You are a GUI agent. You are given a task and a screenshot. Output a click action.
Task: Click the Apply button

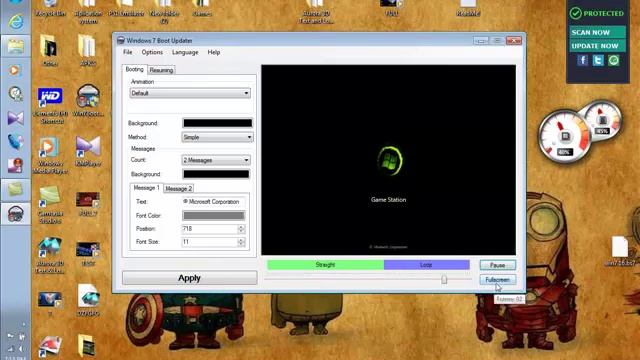point(189,278)
